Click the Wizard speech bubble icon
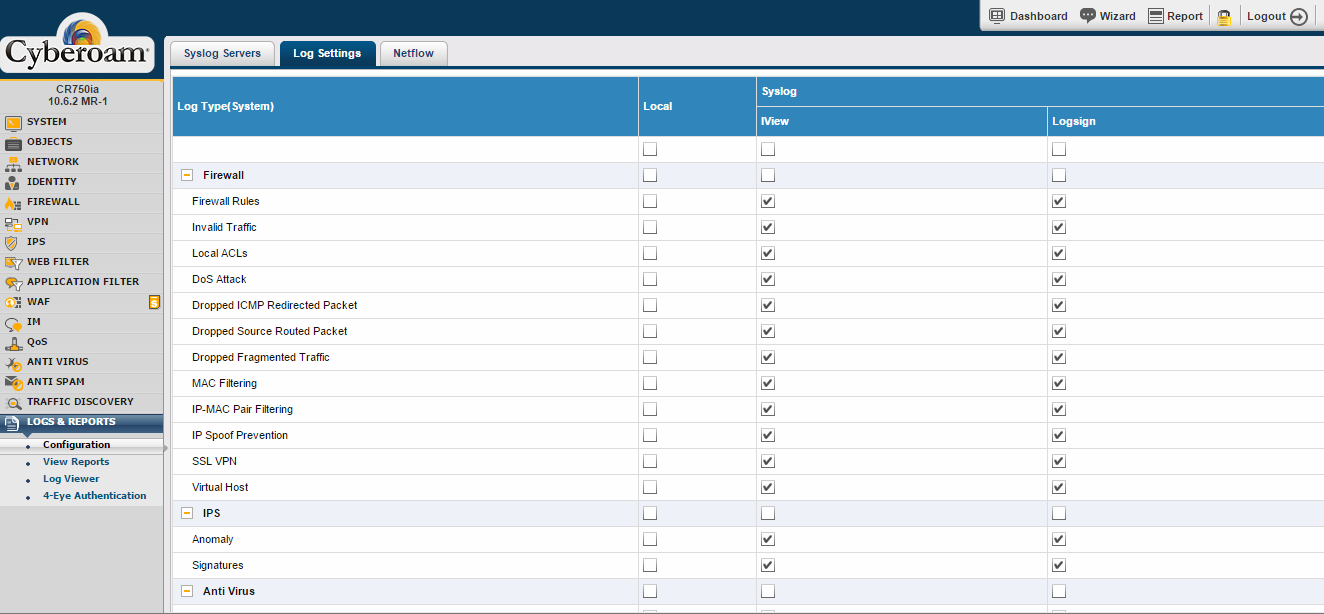This screenshot has width=1324, height=614. click(x=1088, y=16)
